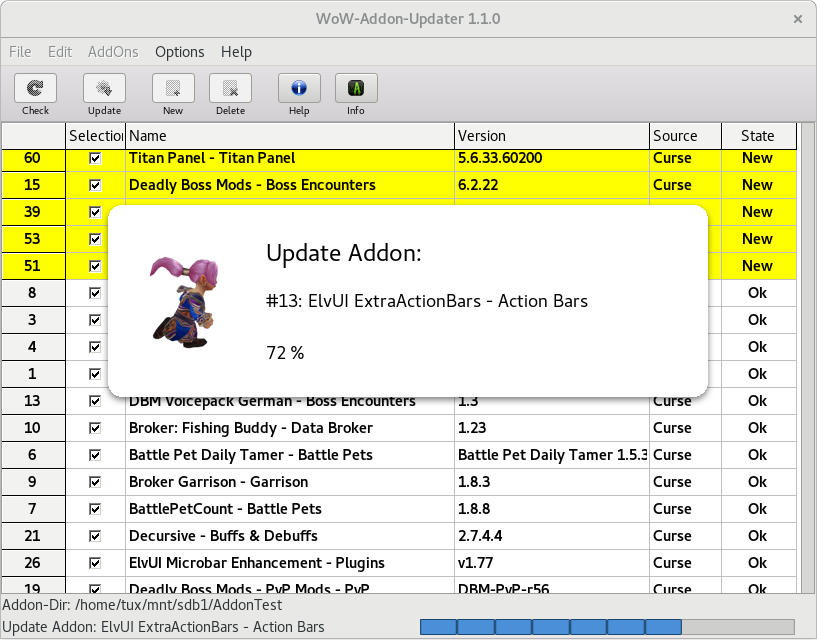Close the WoW-Addon-Updater window
Viewport: 817px width, 640px height.
click(798, 19)
